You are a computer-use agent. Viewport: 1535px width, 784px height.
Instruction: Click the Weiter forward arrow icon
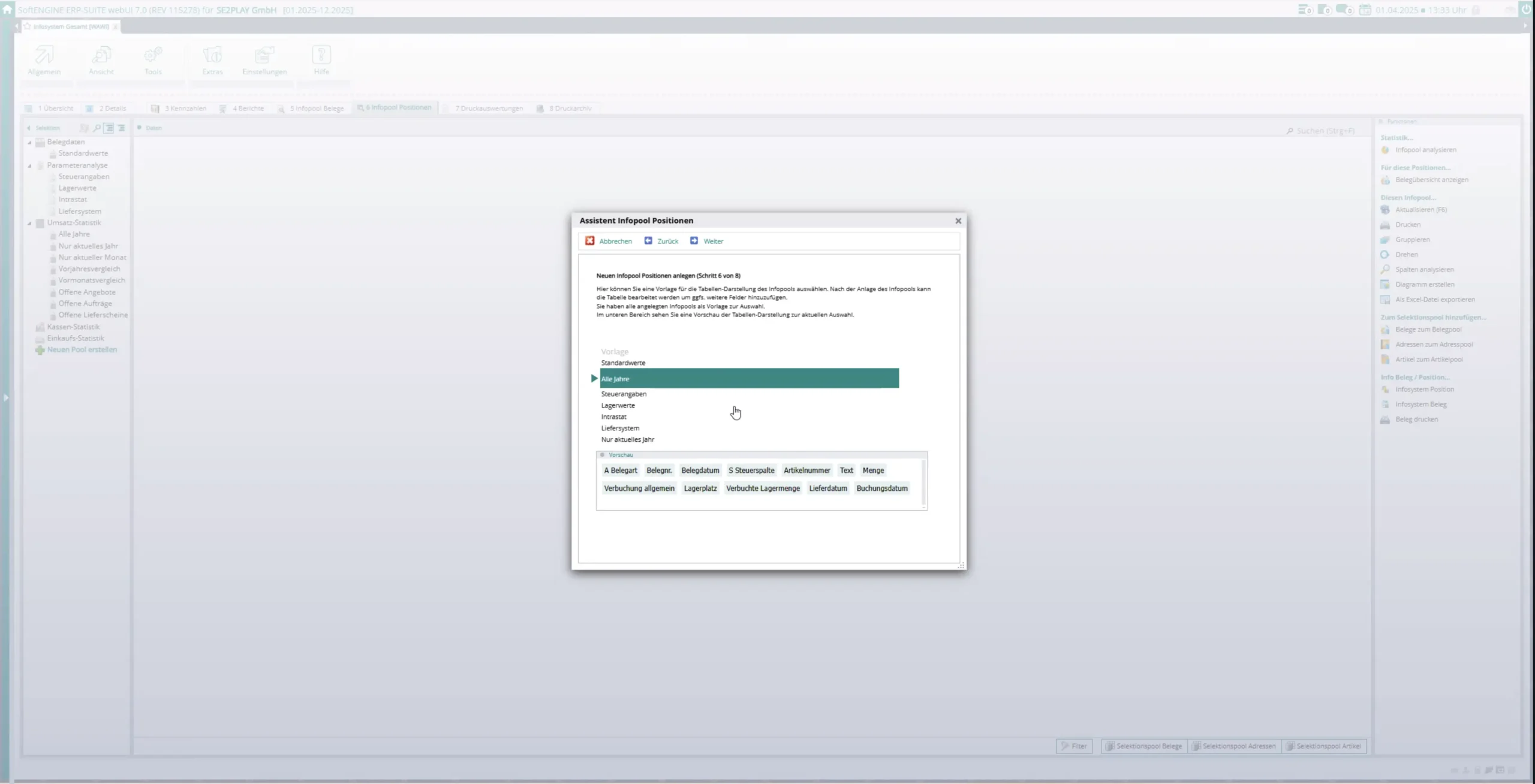pos(694,240)
